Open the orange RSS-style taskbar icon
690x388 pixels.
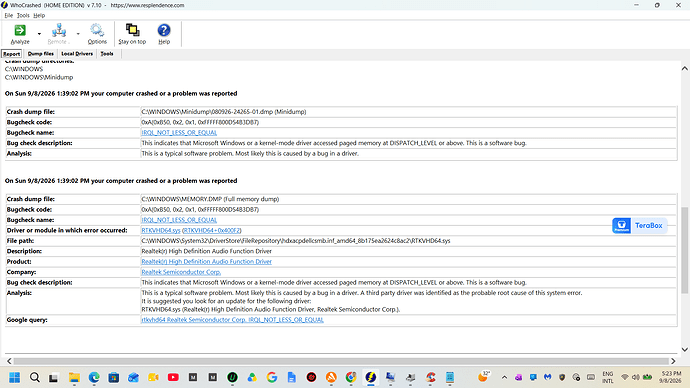[x=331, y=377]
